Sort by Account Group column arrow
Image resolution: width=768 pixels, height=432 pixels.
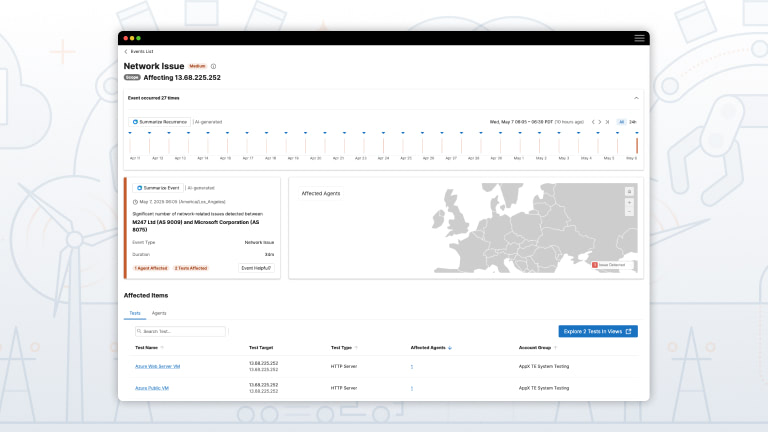coord(555,348)
